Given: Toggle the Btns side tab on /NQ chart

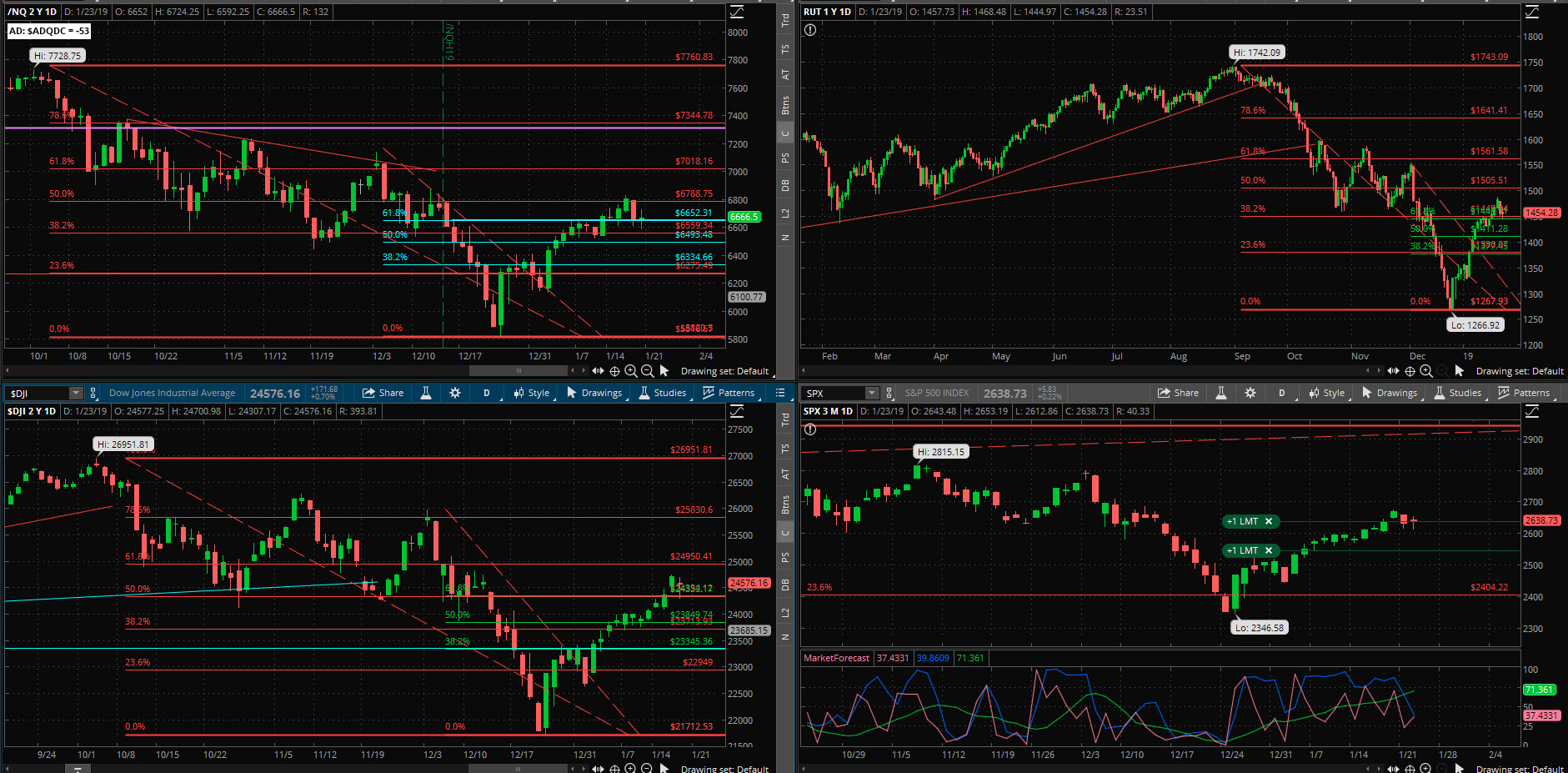Looking at the screenshot, I should [785, 105].
